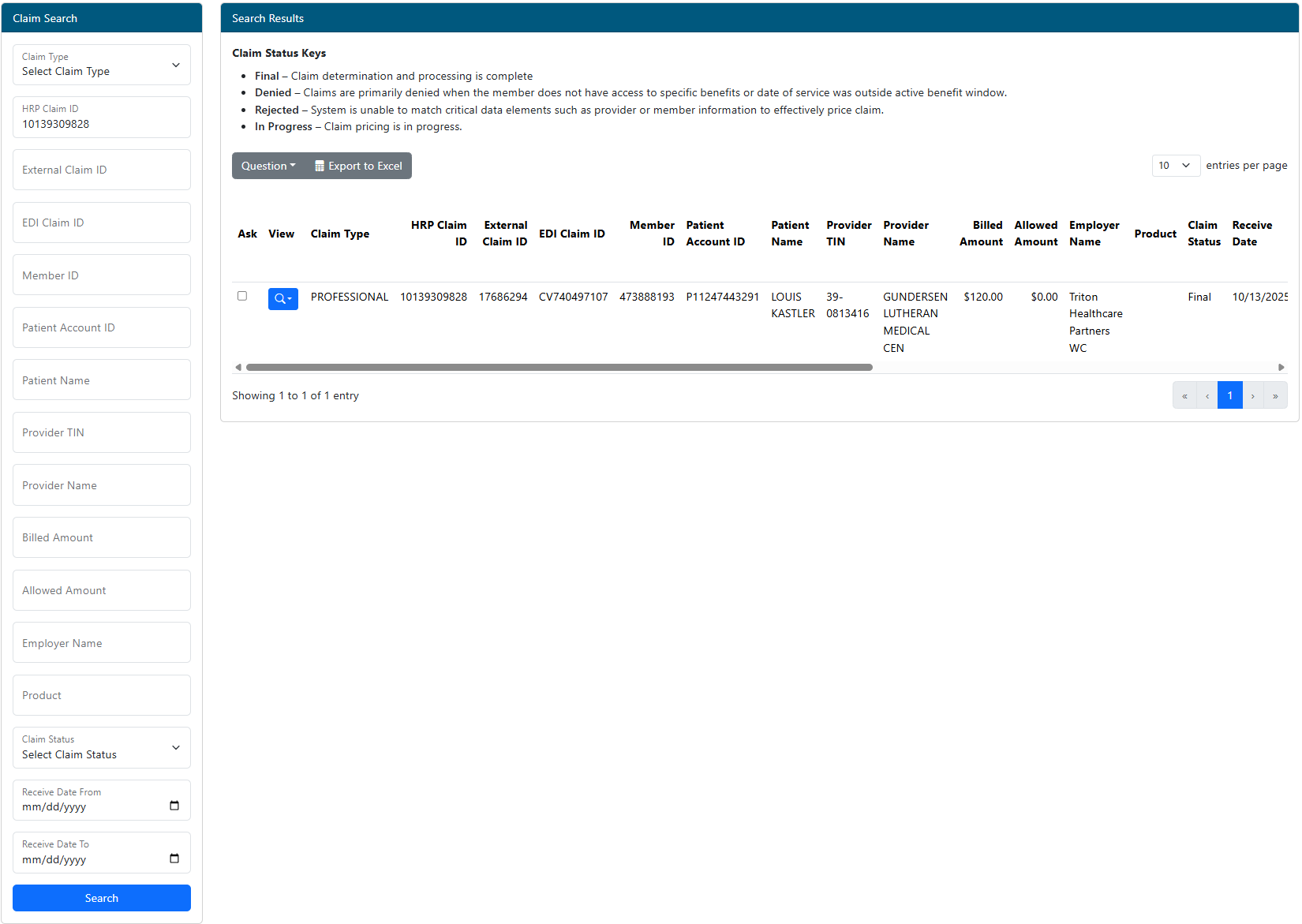Select page 1 in pagination
Screen dimensions: 1302x924
pyautogui.click(x=1229, y=395)
